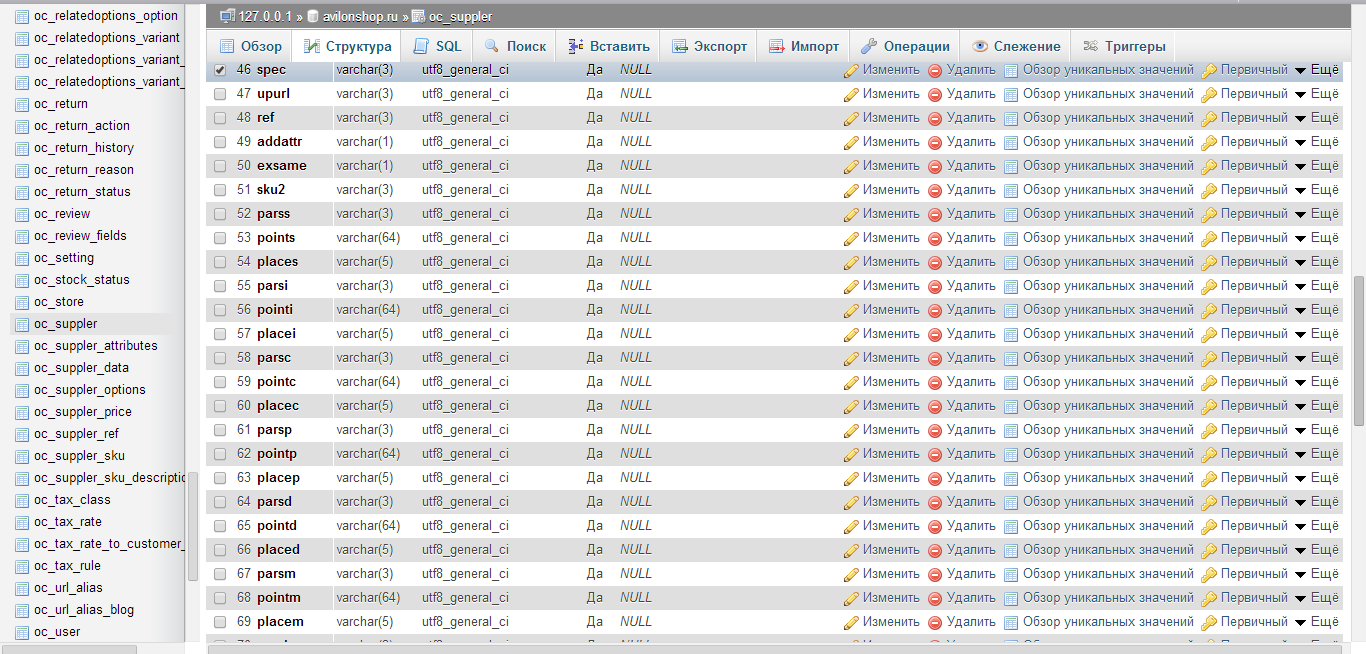Screen dimensions: 1366x654
Task: Click the sidebar vertical scrollbar
Action: (x=193, y=526)
